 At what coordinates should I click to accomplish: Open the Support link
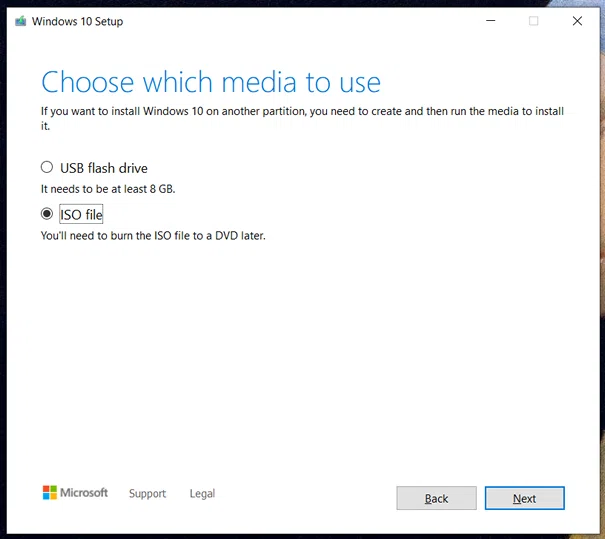pos(147,493)
